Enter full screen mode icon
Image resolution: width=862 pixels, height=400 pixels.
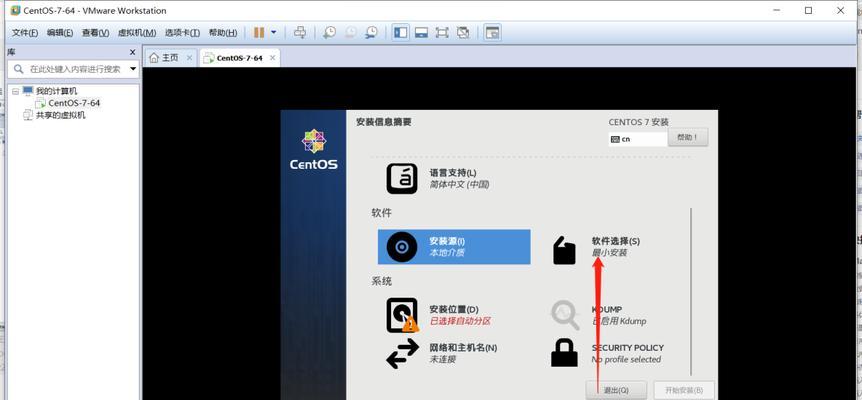(x=442, y=33)
